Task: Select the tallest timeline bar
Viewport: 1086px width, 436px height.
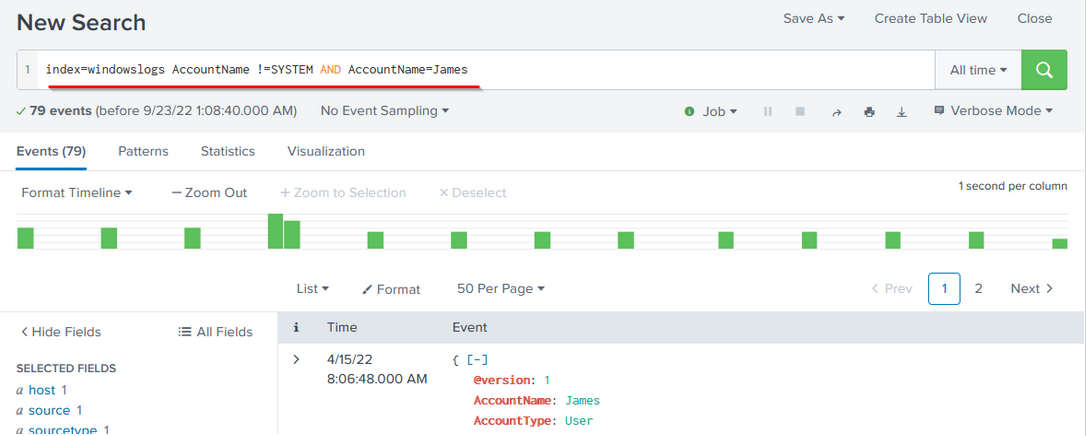Action: 275,231
